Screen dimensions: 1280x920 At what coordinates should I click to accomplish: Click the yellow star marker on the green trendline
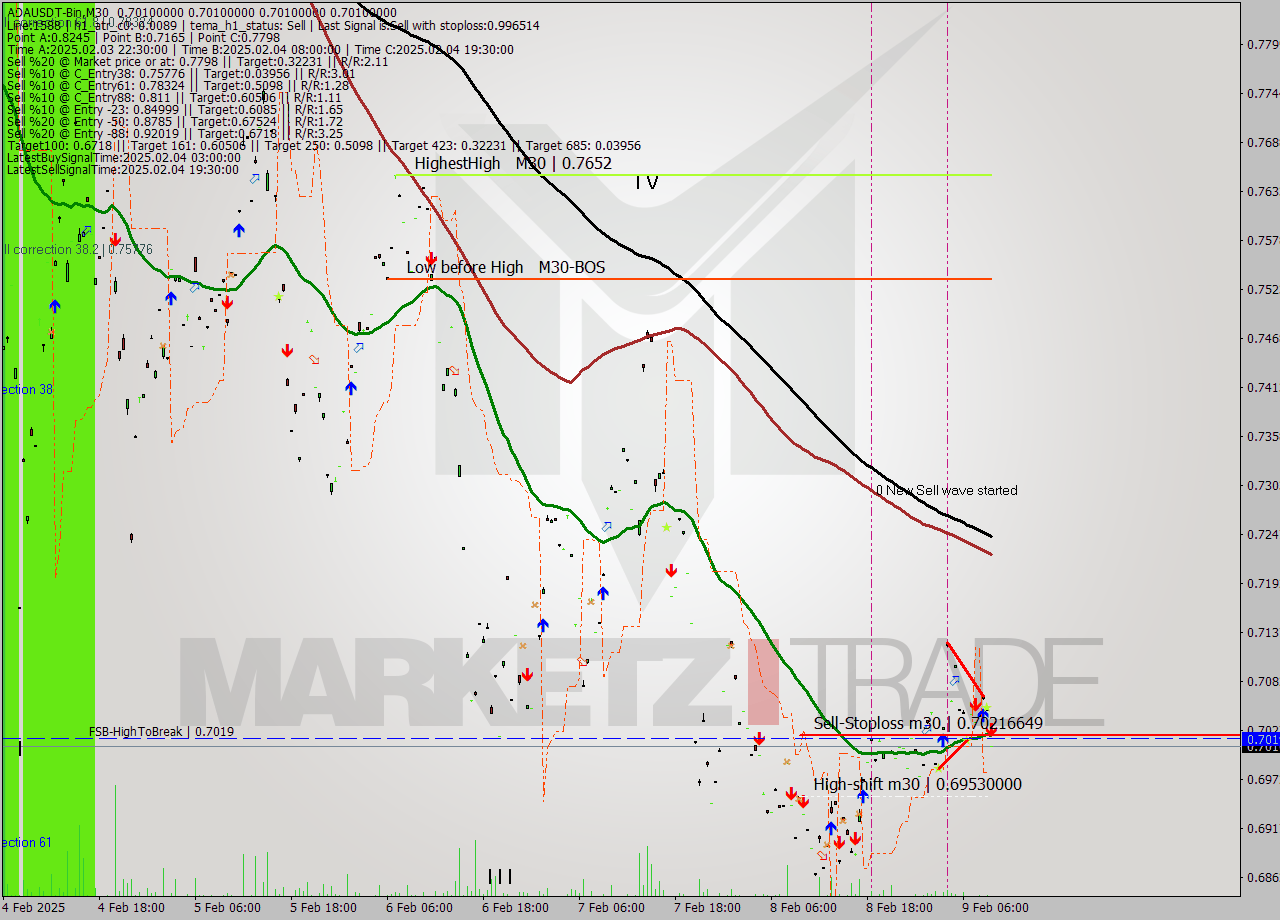pos(665,525)
